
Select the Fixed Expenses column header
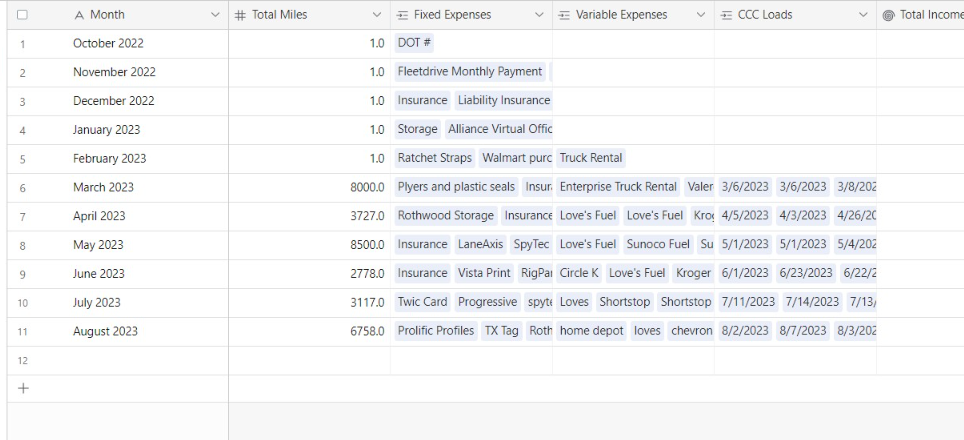coord(471,15)
